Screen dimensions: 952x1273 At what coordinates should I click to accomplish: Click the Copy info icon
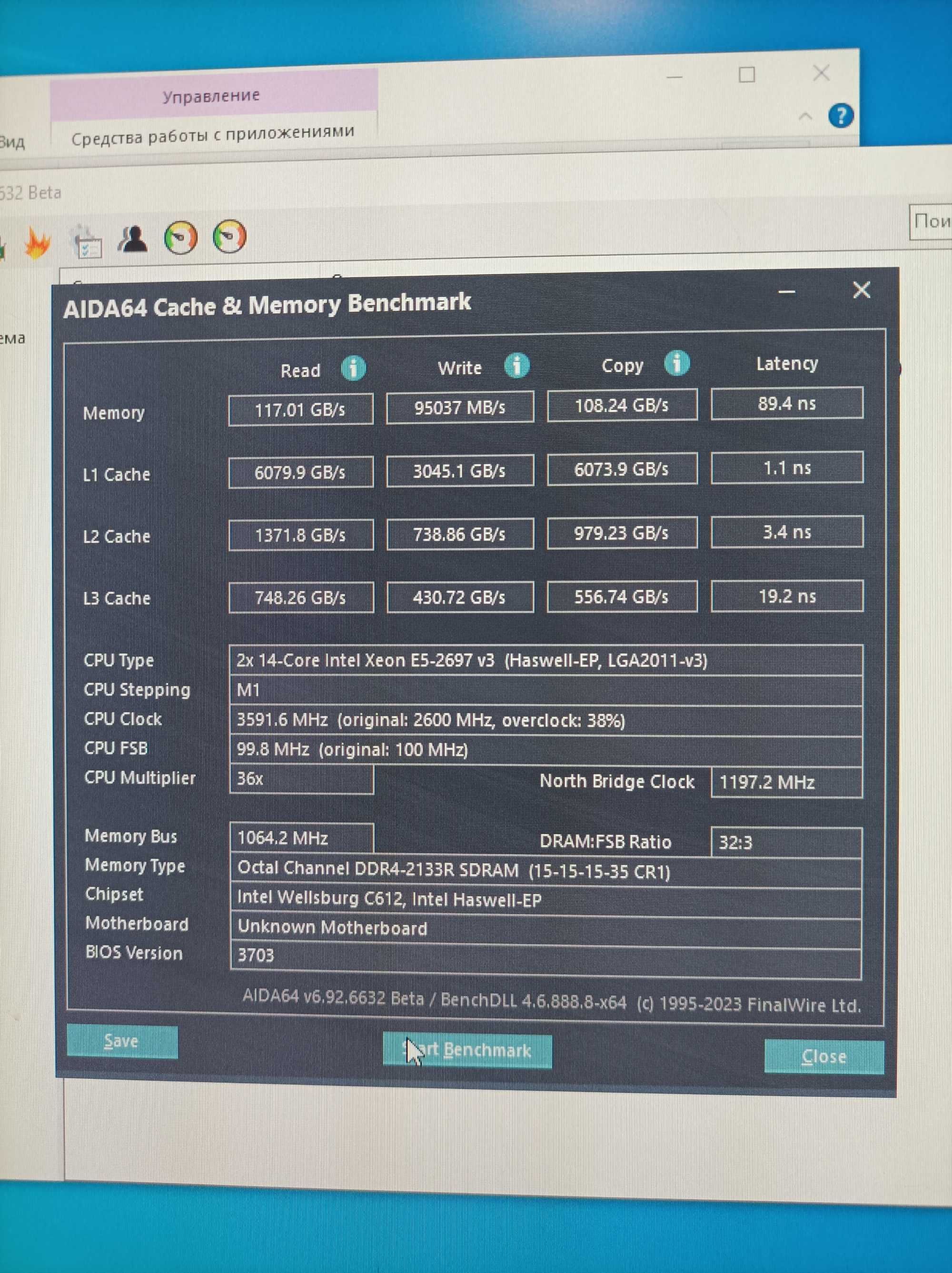(x=677, y=363)
